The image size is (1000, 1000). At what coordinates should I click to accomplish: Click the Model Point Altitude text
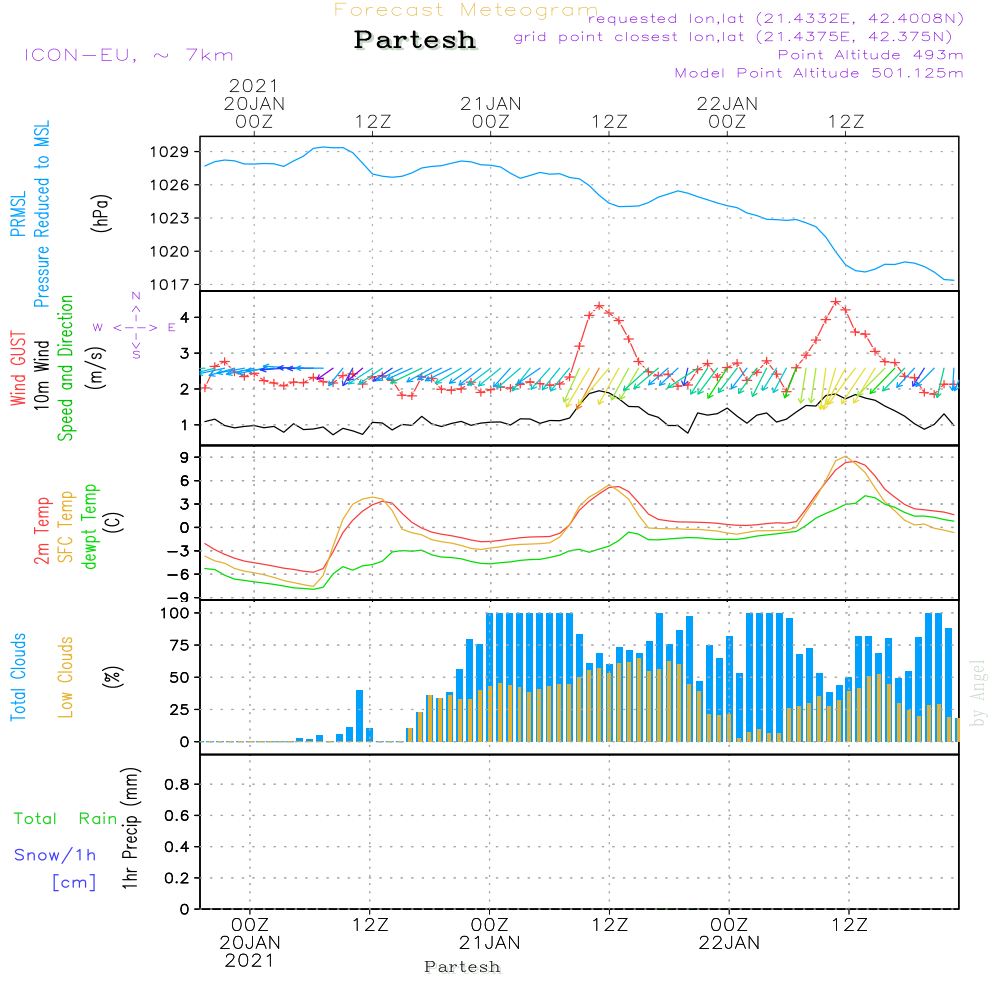pos(819,73)
